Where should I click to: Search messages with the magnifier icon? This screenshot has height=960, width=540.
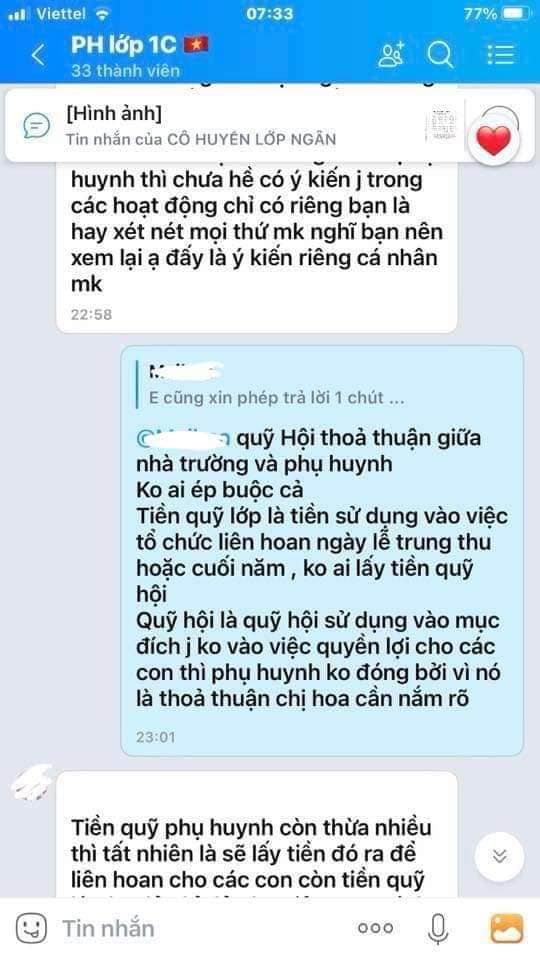pyautogui.click(x=440, y=55)
